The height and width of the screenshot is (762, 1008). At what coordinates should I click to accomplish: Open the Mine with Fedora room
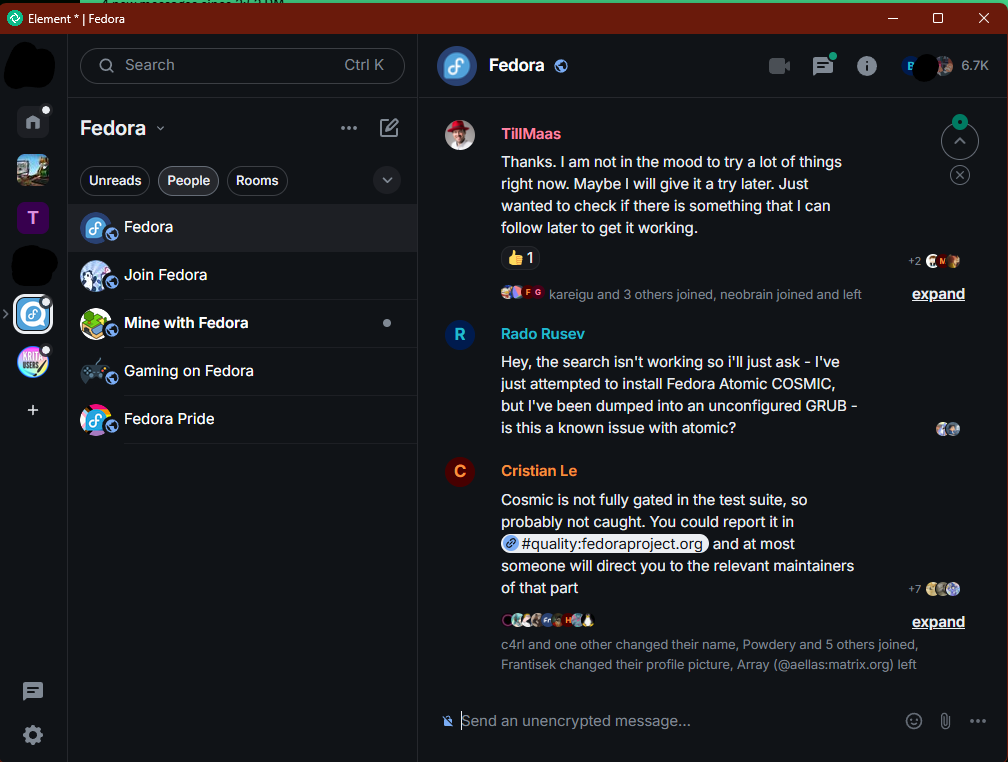point(186,323)
